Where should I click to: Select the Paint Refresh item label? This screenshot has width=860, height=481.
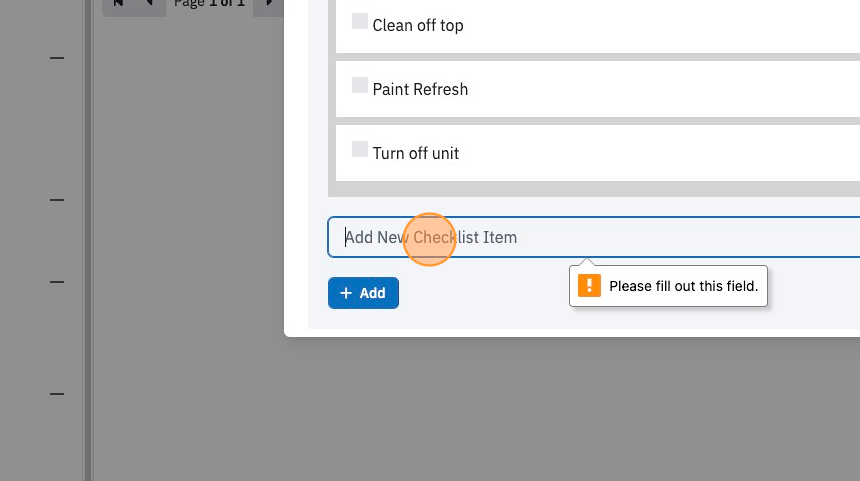(420, 89)
